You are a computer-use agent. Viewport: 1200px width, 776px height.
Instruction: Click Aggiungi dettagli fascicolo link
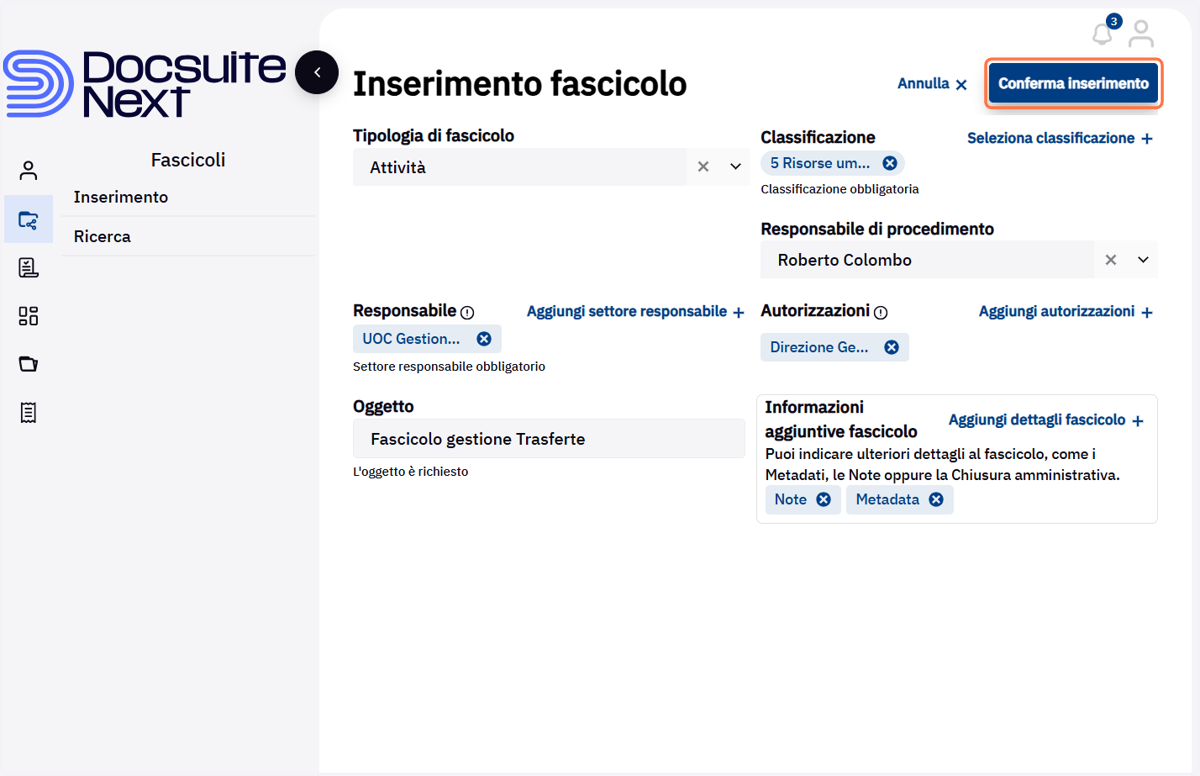coord(1046,420)
